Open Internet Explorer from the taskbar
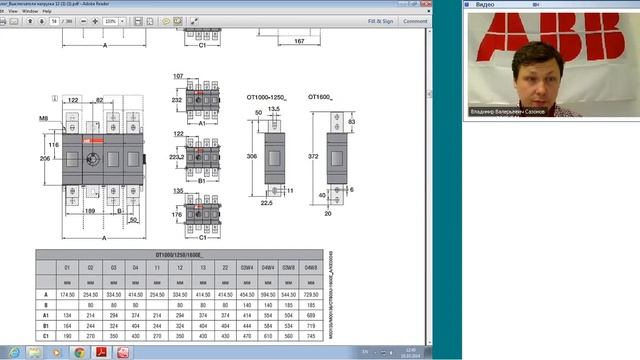 (14, 352)
